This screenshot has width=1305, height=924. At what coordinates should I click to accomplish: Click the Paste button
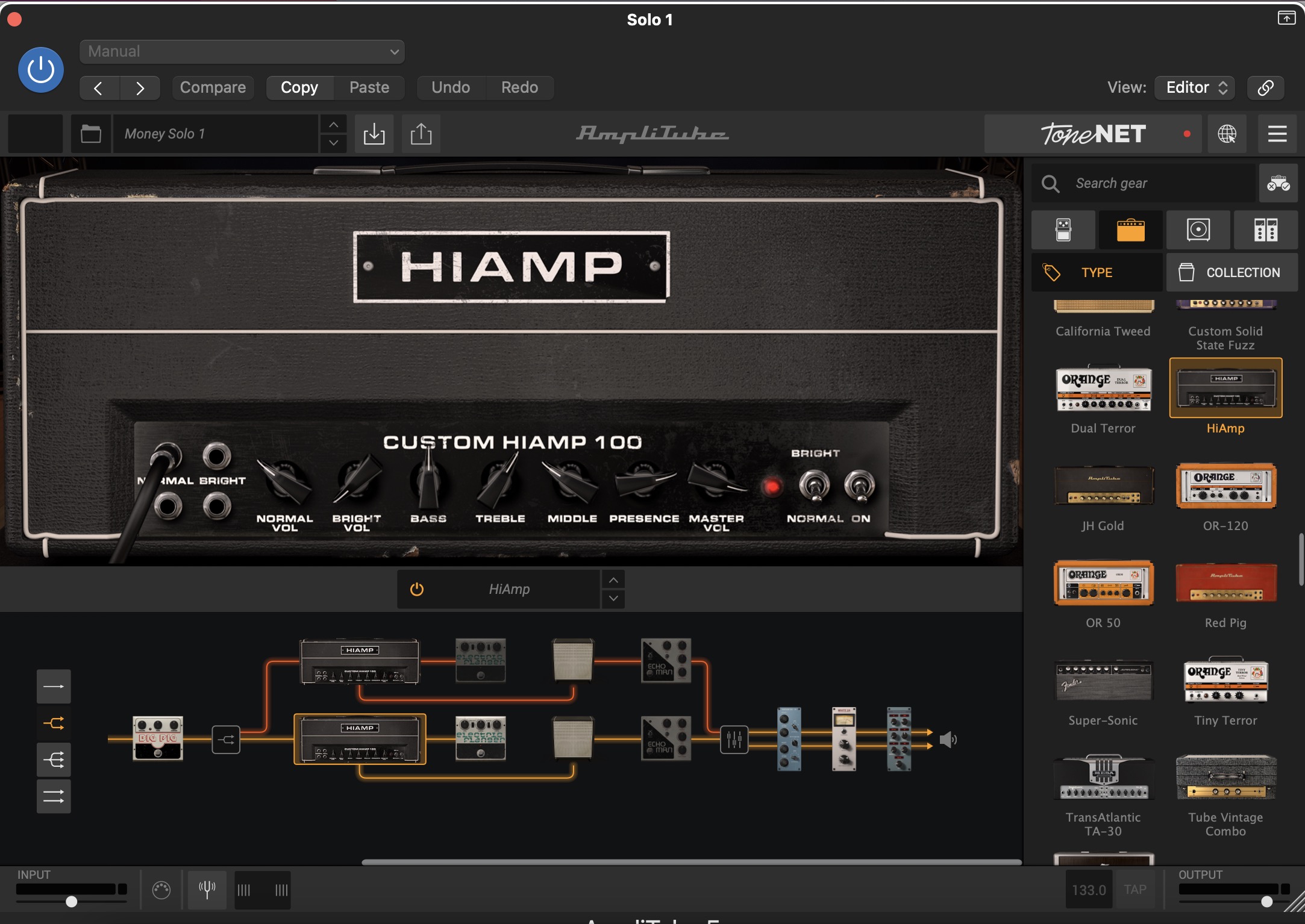(369, 88)
